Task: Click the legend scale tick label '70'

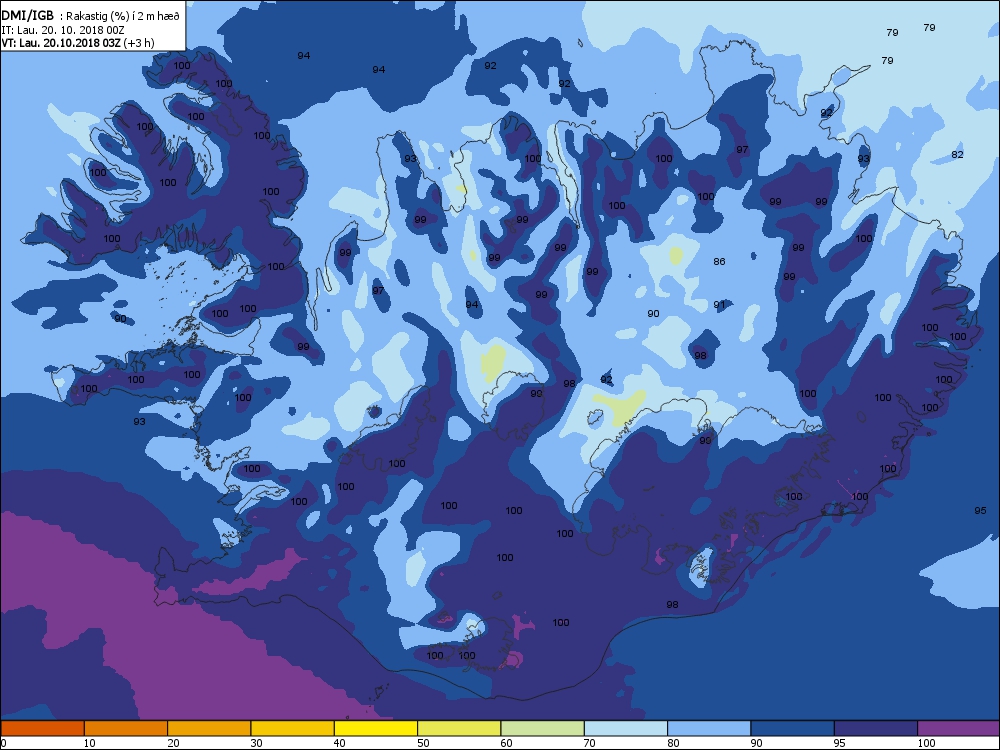Action: 590,743
